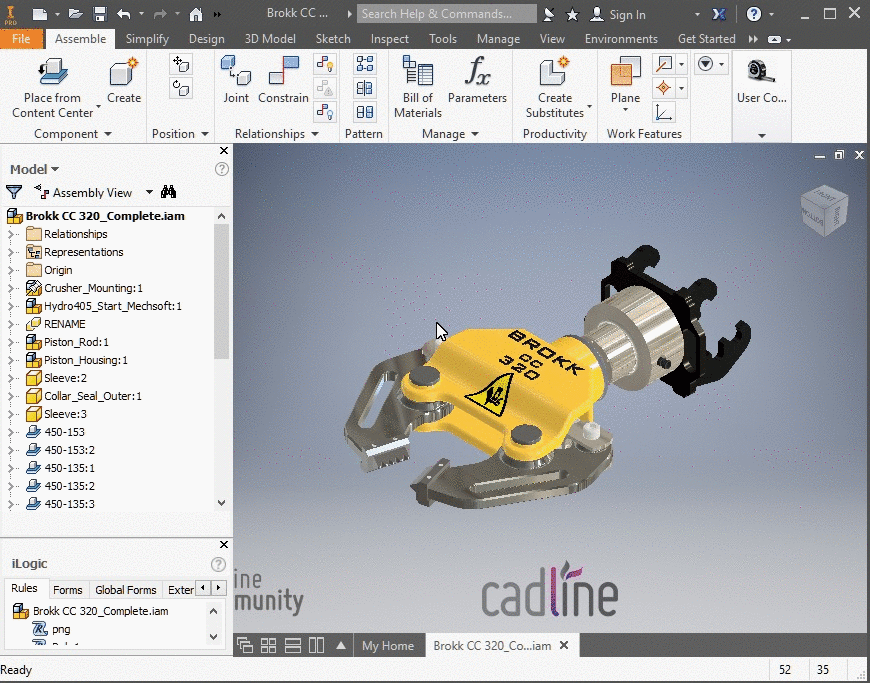Switch to the Environments tab
Image resolution: width=870 pixels, height=683 pixels.
click(x=621, y=39)
